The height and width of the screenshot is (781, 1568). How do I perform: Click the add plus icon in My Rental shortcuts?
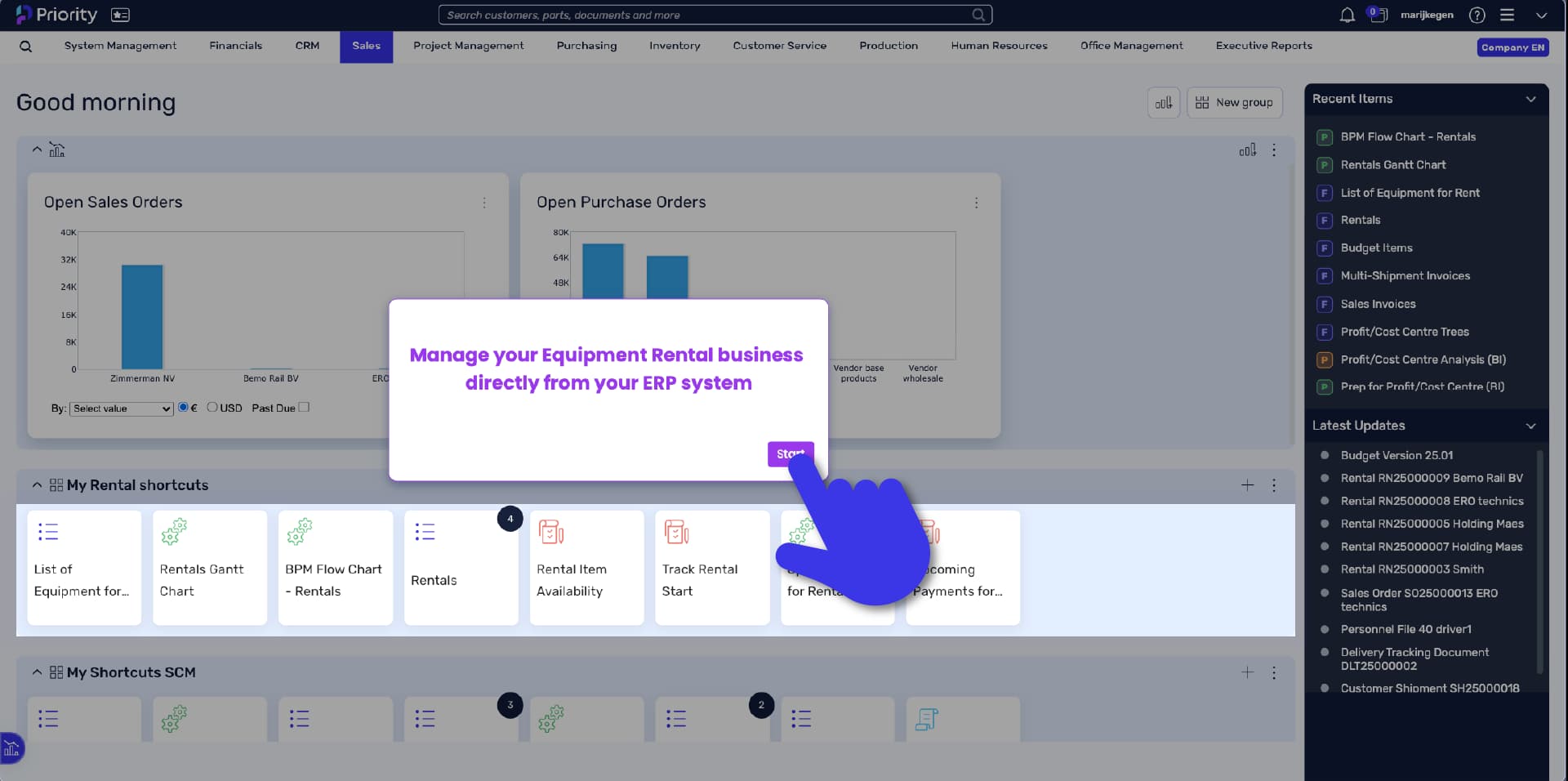point(1247,485)
